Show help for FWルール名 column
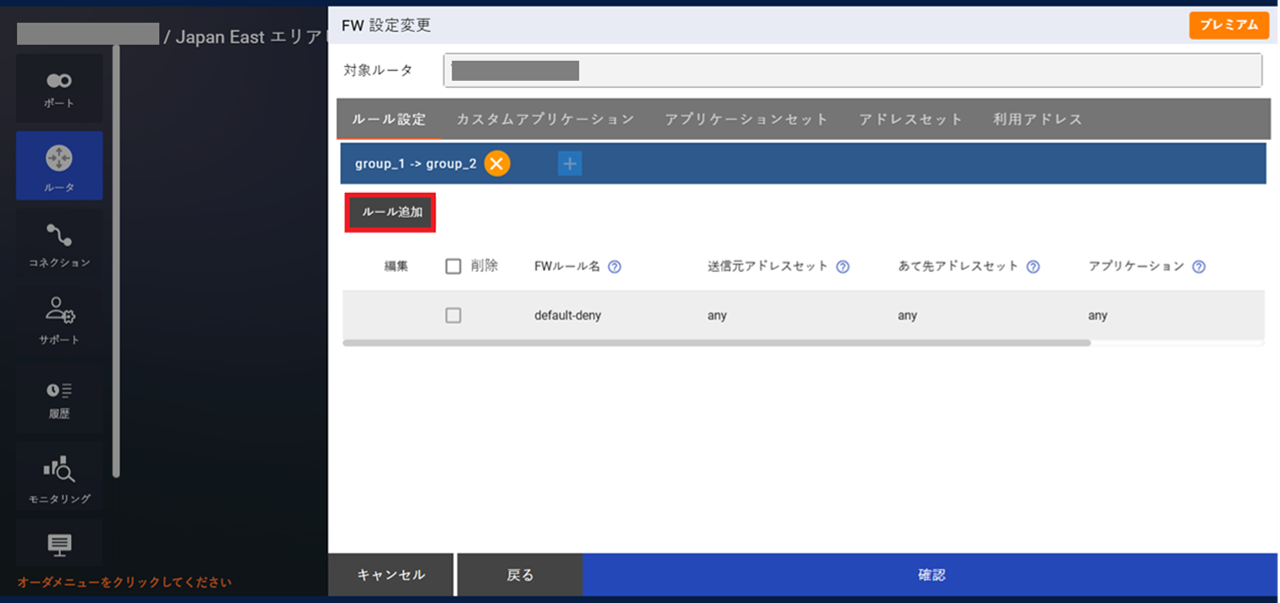This screenshot has height=603, width=1280. point(615,267)
